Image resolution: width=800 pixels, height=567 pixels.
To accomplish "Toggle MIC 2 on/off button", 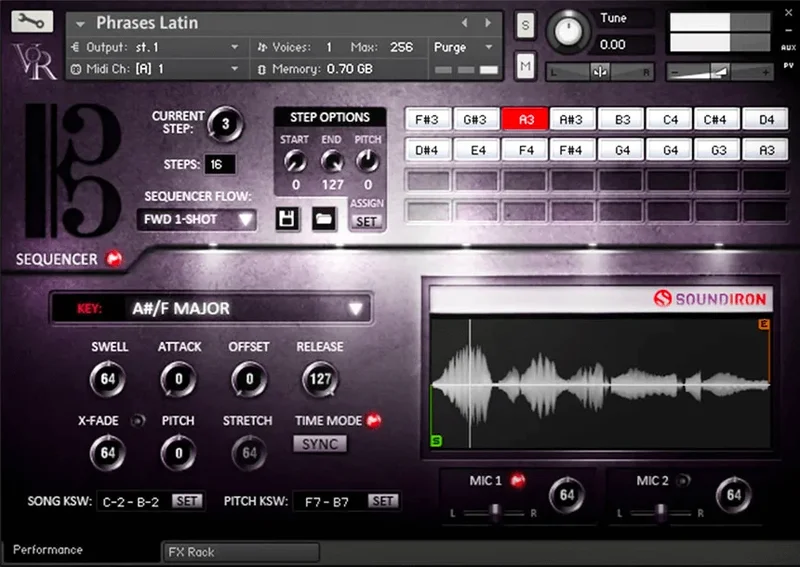I will click(683, 481).
